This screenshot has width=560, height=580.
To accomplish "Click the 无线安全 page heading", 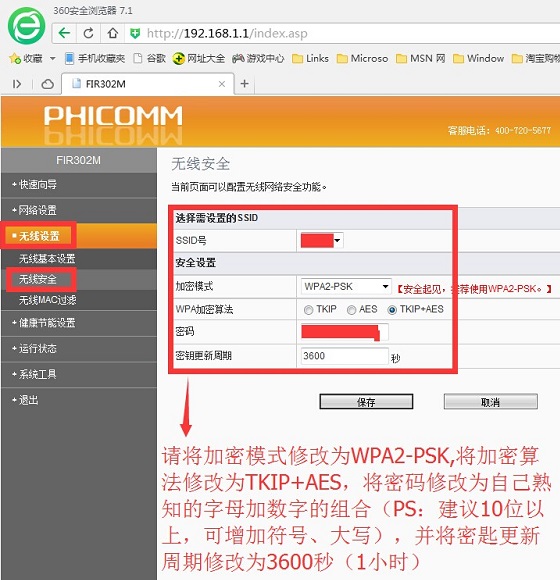I will pos(201,164).
